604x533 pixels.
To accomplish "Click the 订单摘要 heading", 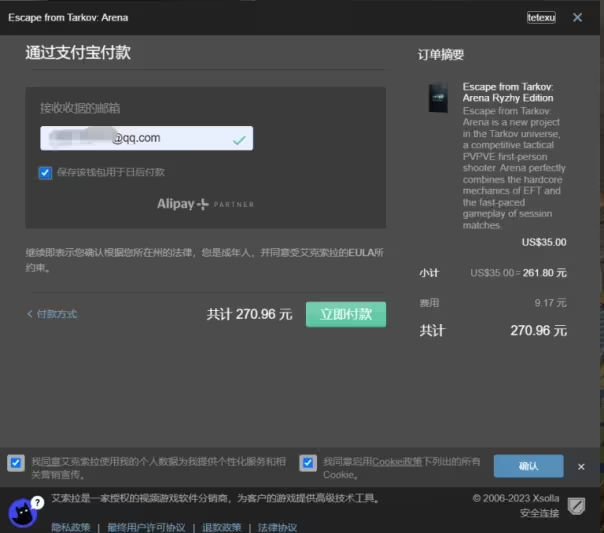I will coord(441,55).
